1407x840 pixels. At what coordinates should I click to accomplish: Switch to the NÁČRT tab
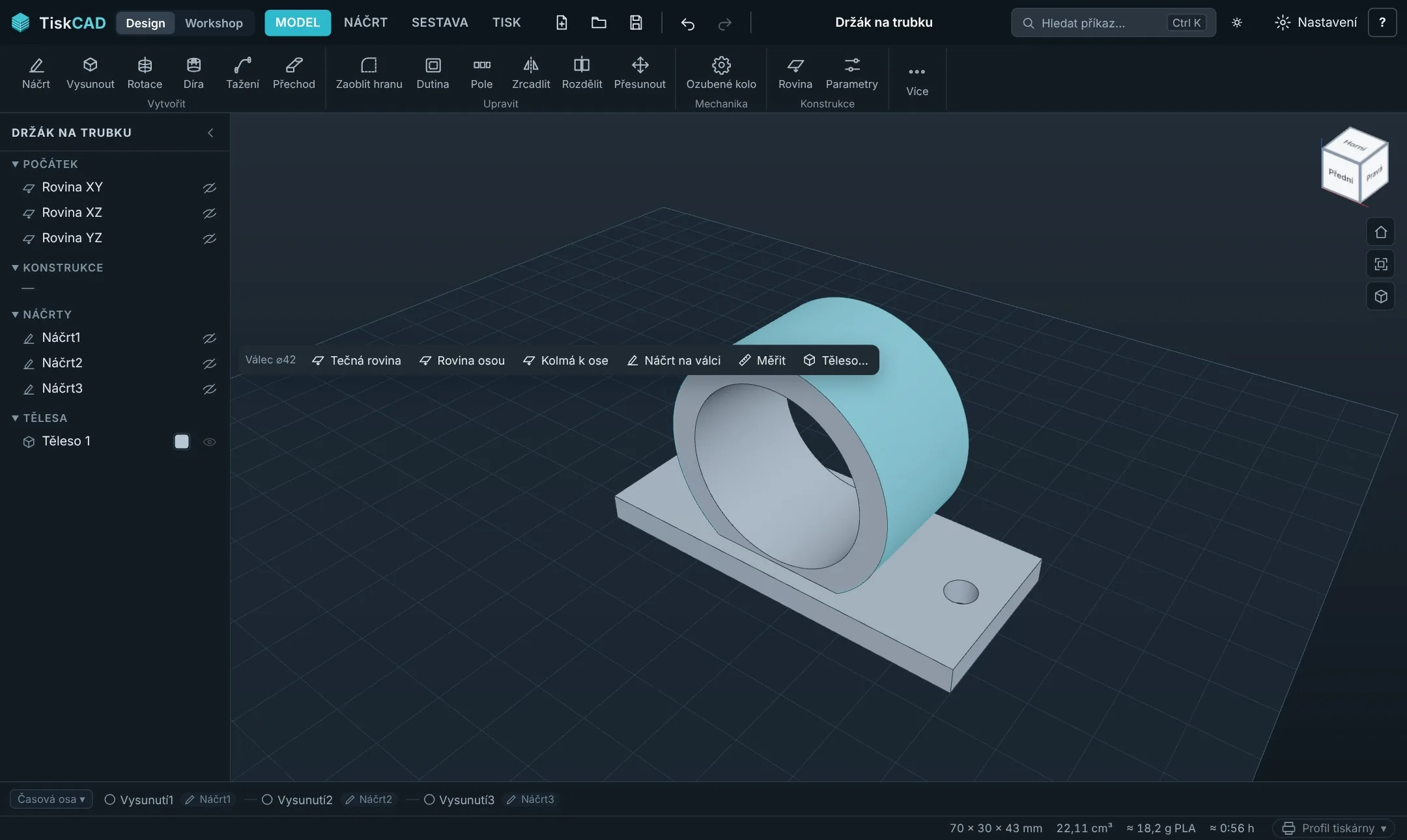[365, 22]
